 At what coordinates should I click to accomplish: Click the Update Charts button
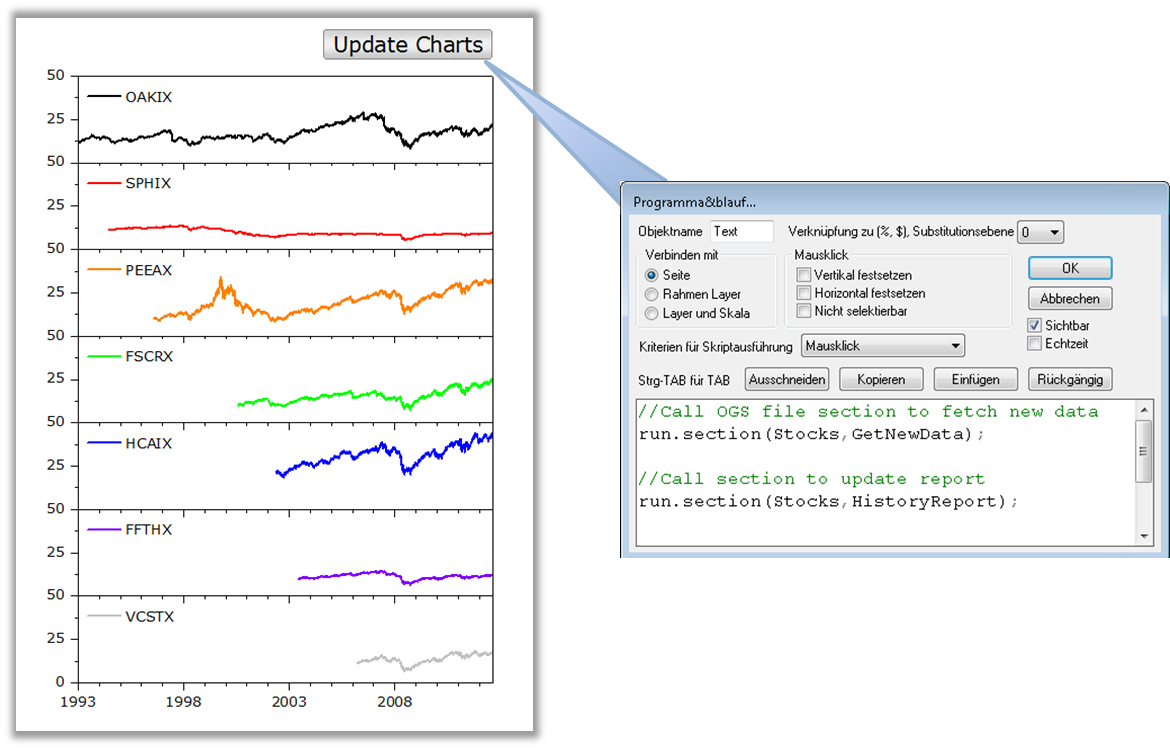(x=407, y=45)
